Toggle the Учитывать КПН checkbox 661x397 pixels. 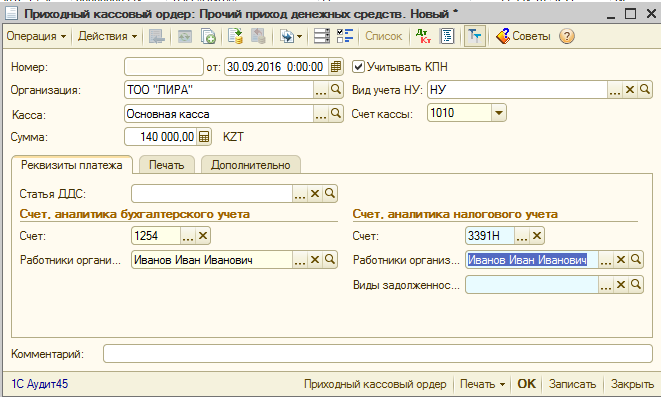(358, 67)
